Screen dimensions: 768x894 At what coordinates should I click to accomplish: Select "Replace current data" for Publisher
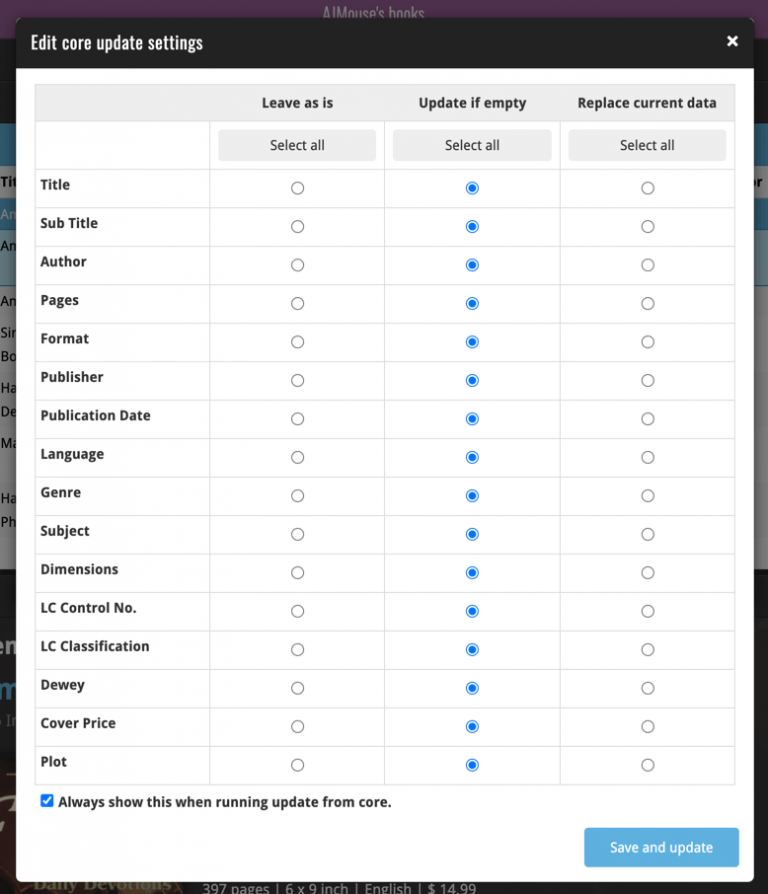coord(647,380)
